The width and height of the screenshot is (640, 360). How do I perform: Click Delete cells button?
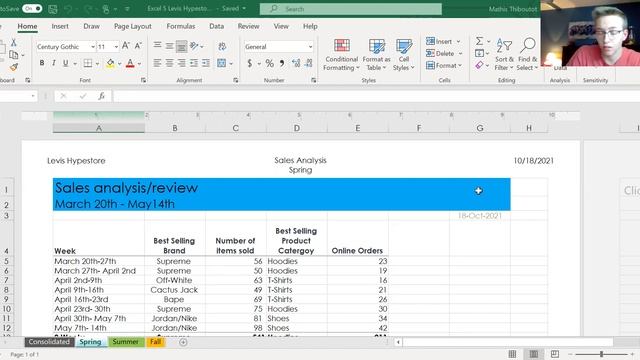(444, 53)
